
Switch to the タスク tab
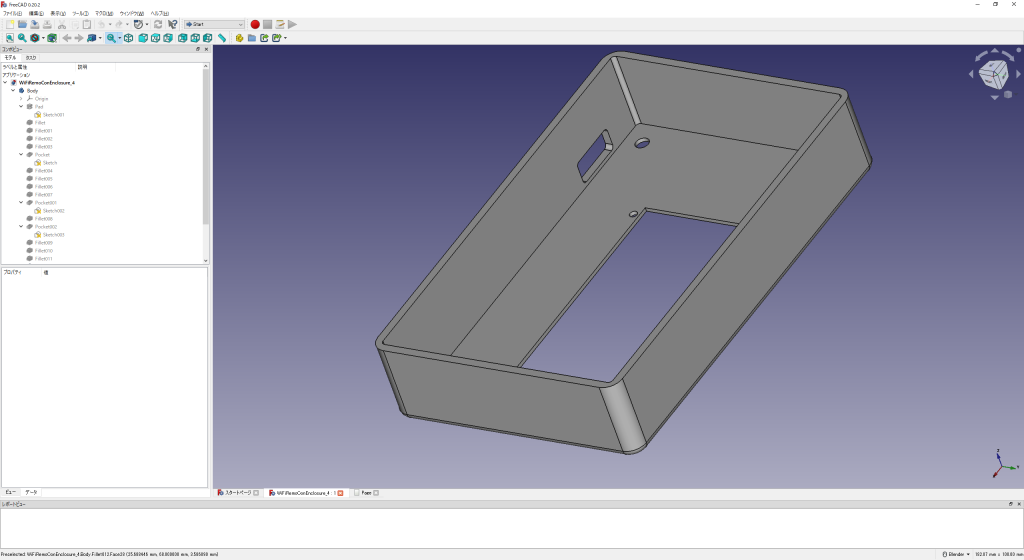click(x=31, y=58)
